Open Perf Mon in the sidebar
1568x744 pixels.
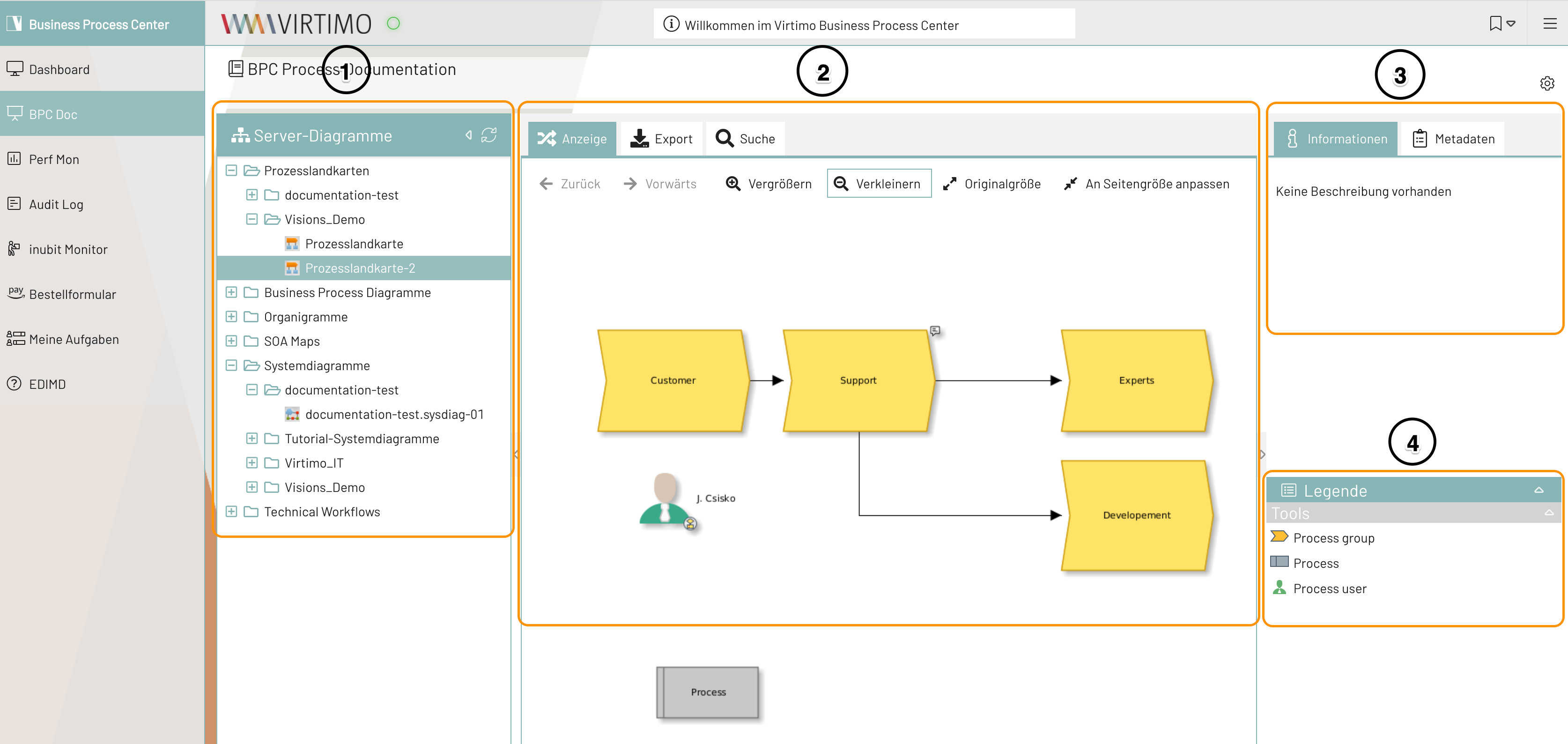(53, 159)
